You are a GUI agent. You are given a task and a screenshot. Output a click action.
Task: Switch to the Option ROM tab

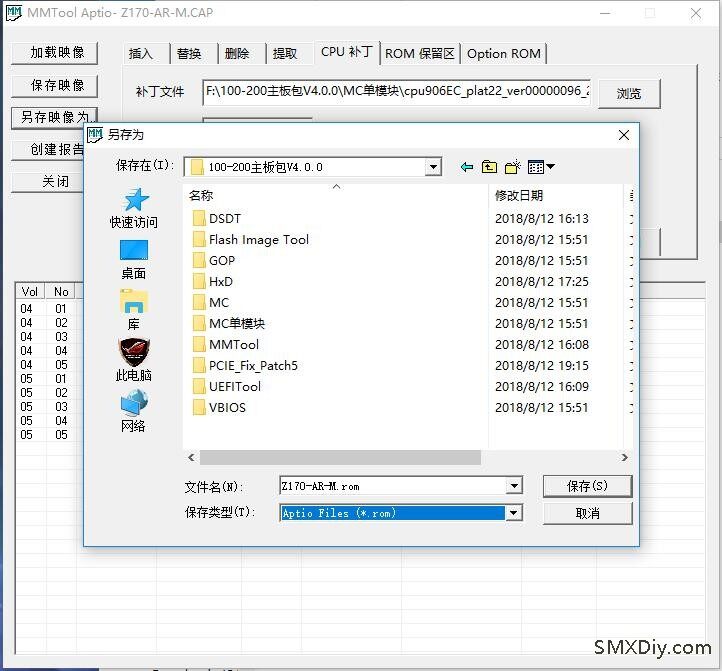pos(504,54)
